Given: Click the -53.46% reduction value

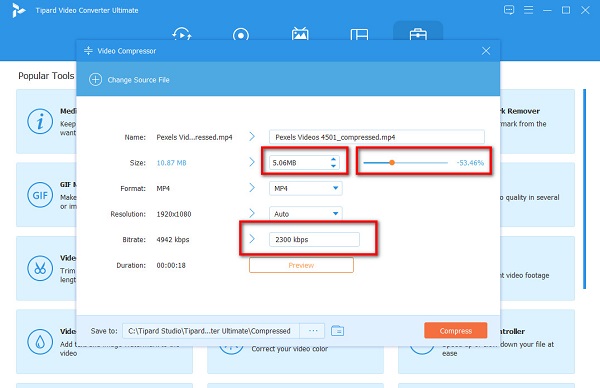Looking at the screenshot, I should pyautogui.click(x=470, y=163).
